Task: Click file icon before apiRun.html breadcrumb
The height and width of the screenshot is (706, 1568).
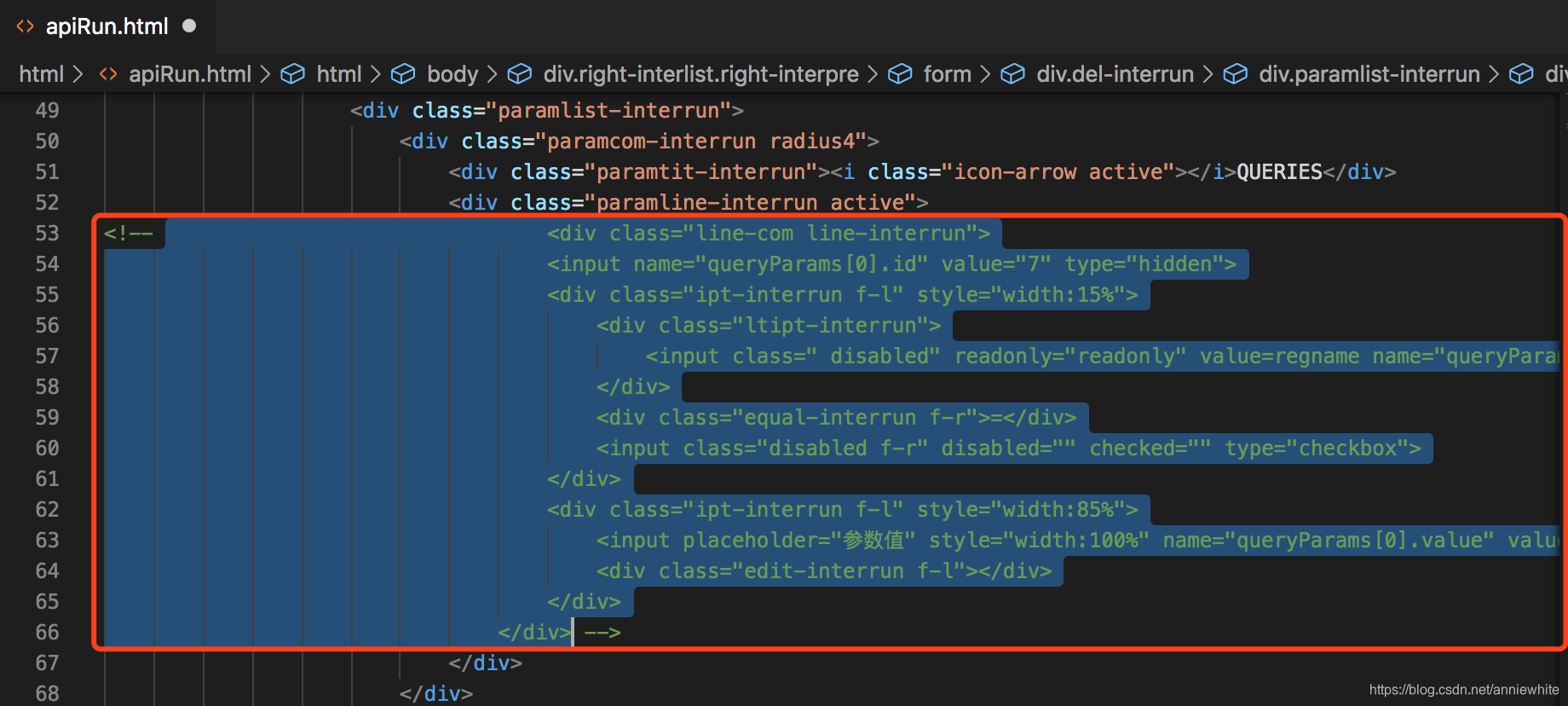Action: [x=108, y=74]
